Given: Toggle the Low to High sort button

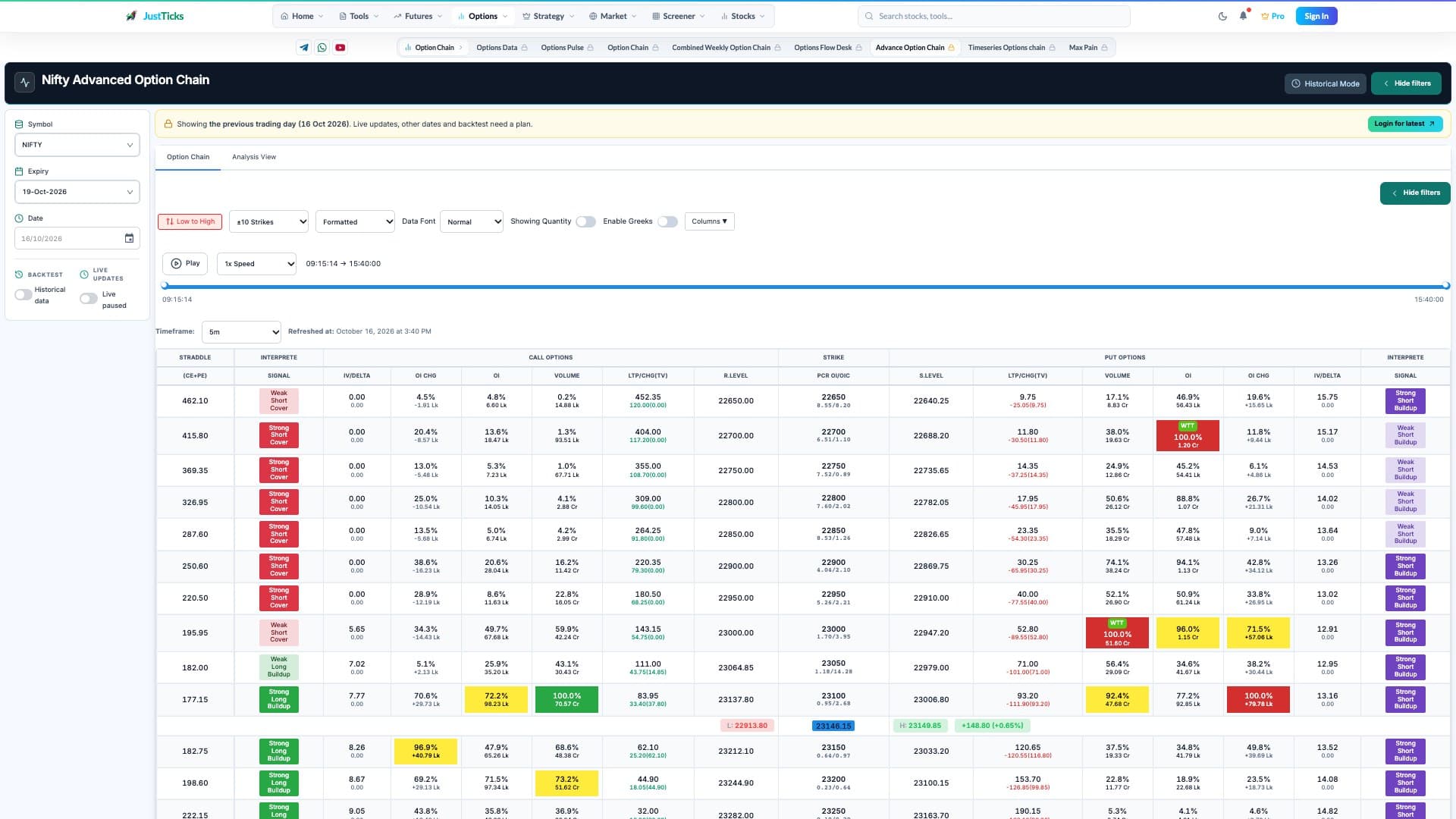Looking at the screenshot, I should [x=190, y=221].
